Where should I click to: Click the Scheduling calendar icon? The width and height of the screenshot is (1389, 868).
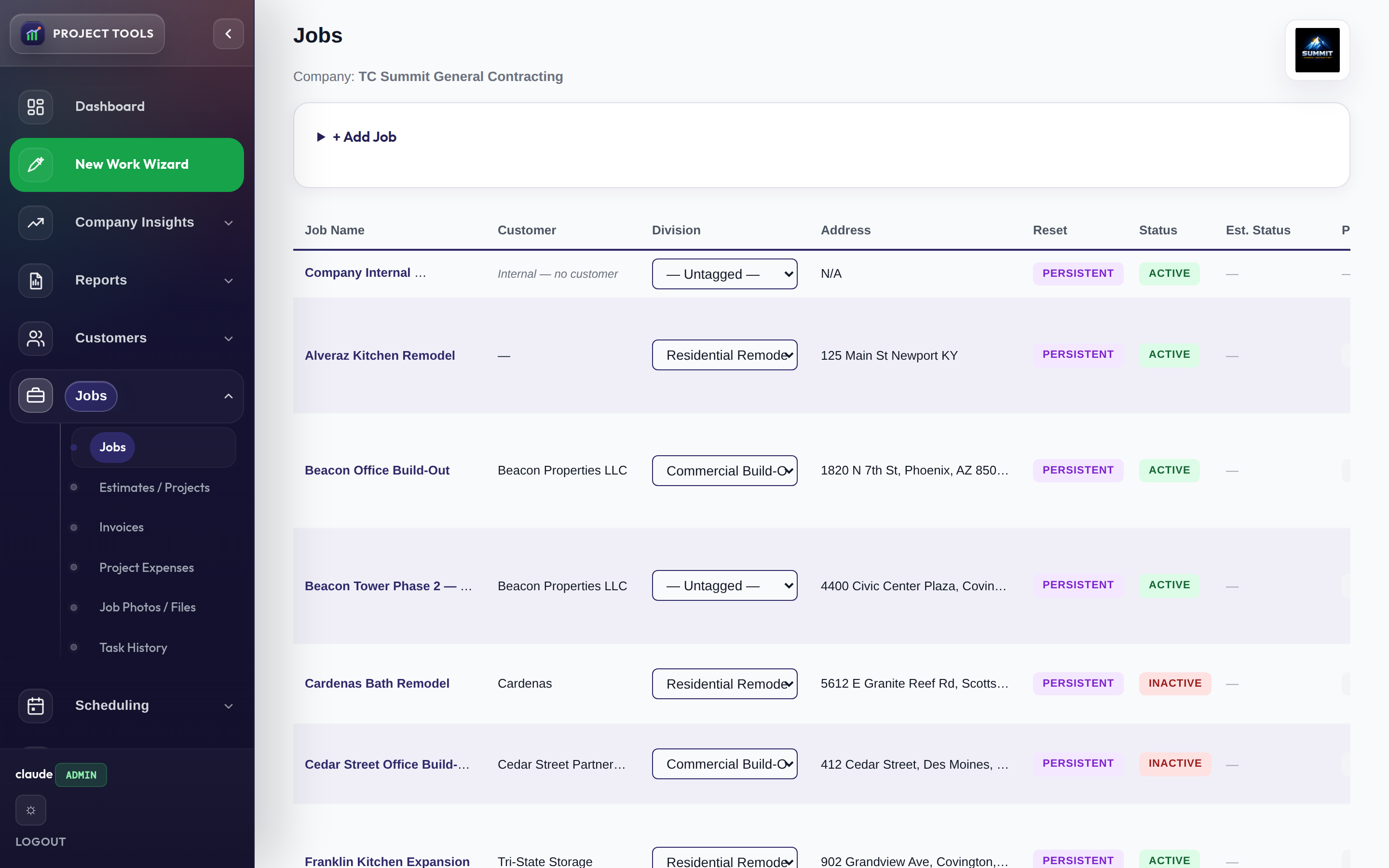tap(36, 705)
